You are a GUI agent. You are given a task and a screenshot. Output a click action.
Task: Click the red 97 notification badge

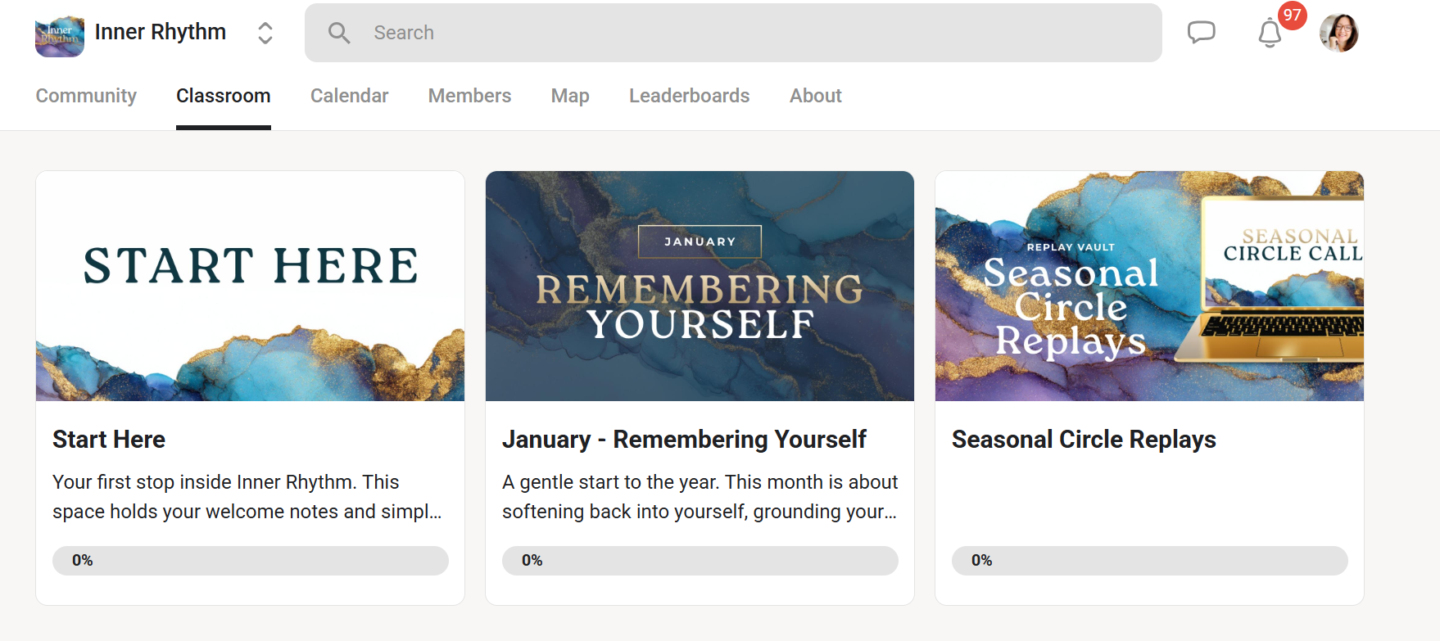pyautogui.click(x=1292, y=16)
